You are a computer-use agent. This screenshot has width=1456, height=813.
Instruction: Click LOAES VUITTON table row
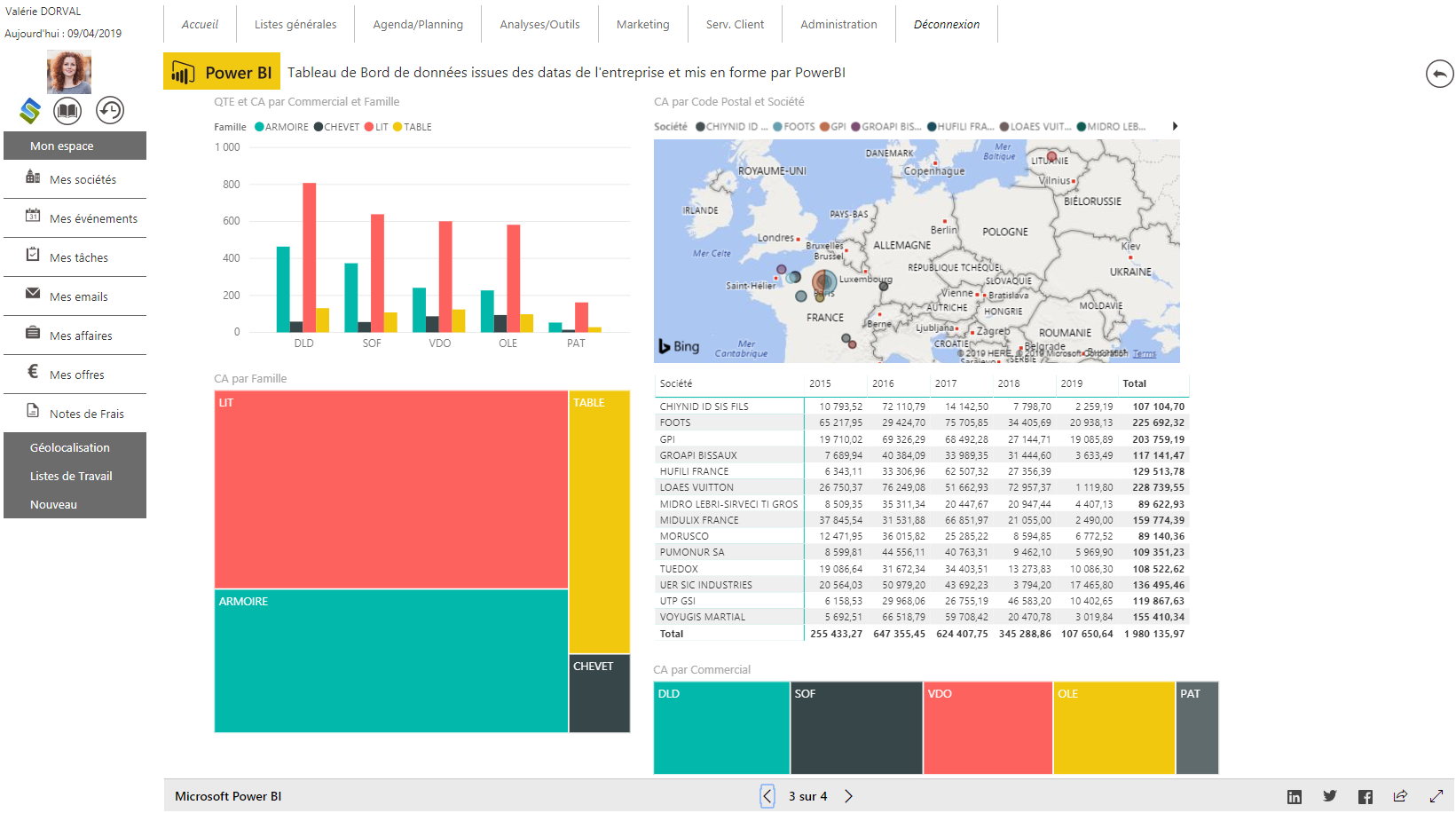921,487
